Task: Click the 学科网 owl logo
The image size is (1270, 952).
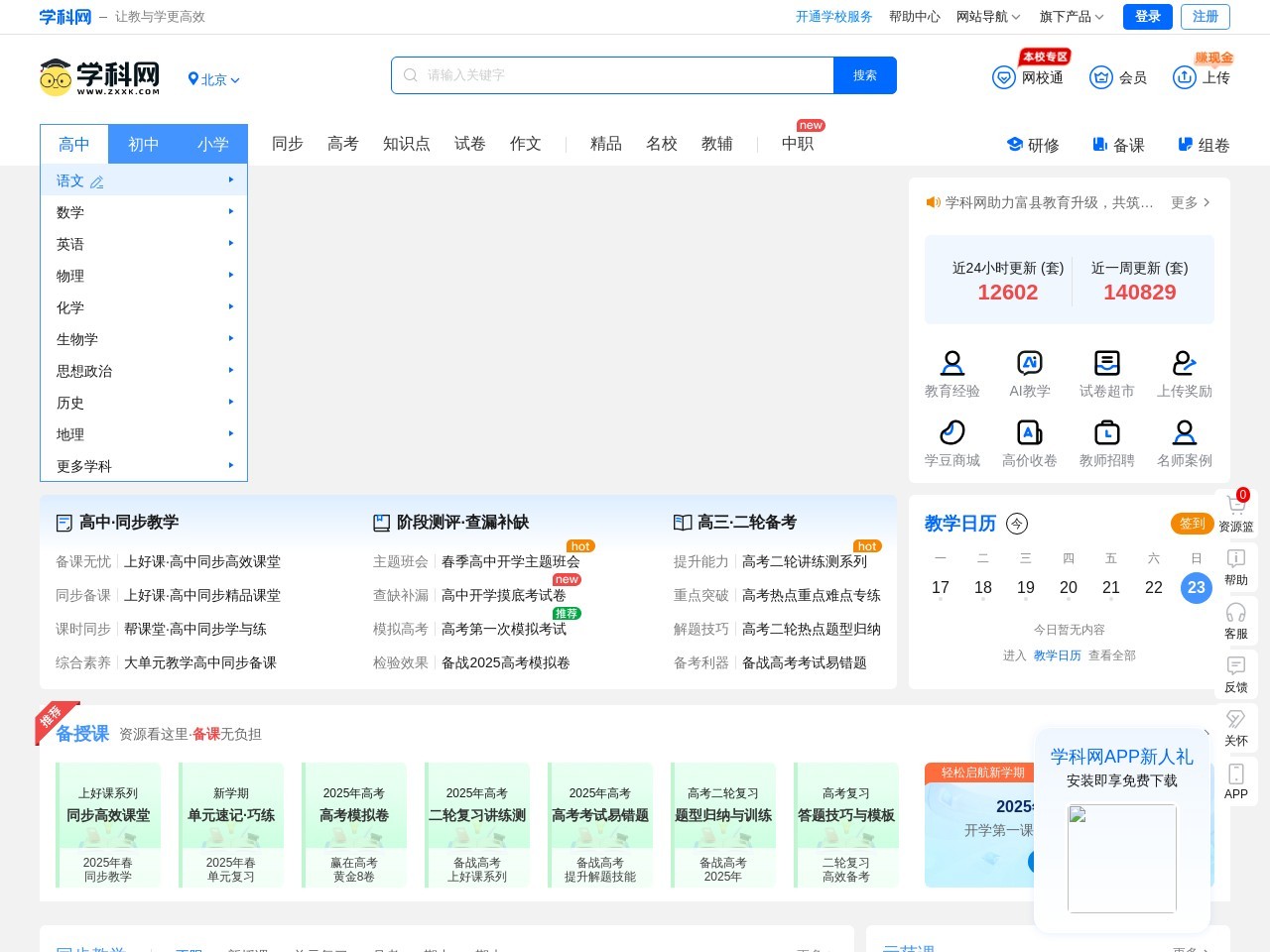Action: 99,76
